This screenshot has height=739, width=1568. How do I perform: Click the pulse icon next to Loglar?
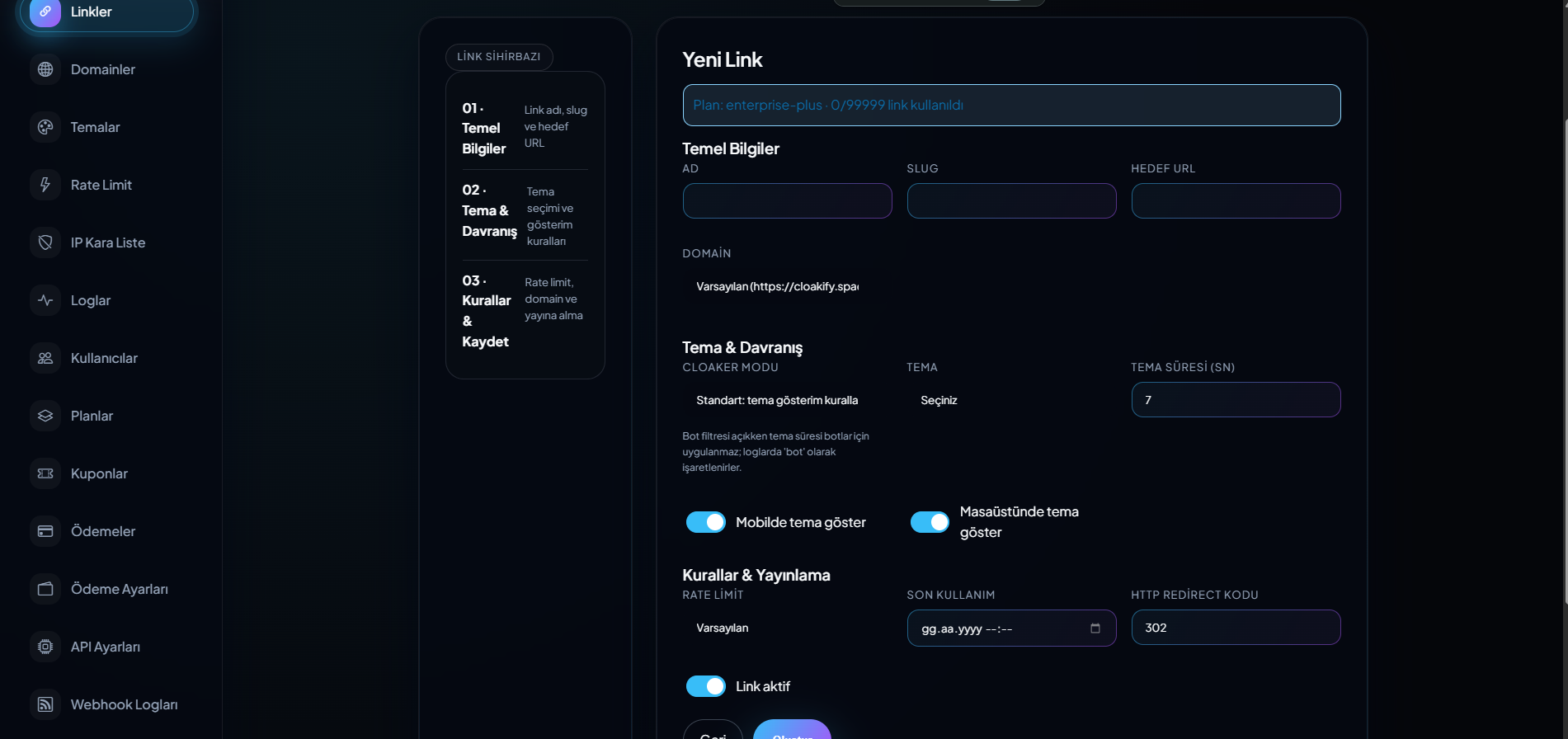point(45,300)
